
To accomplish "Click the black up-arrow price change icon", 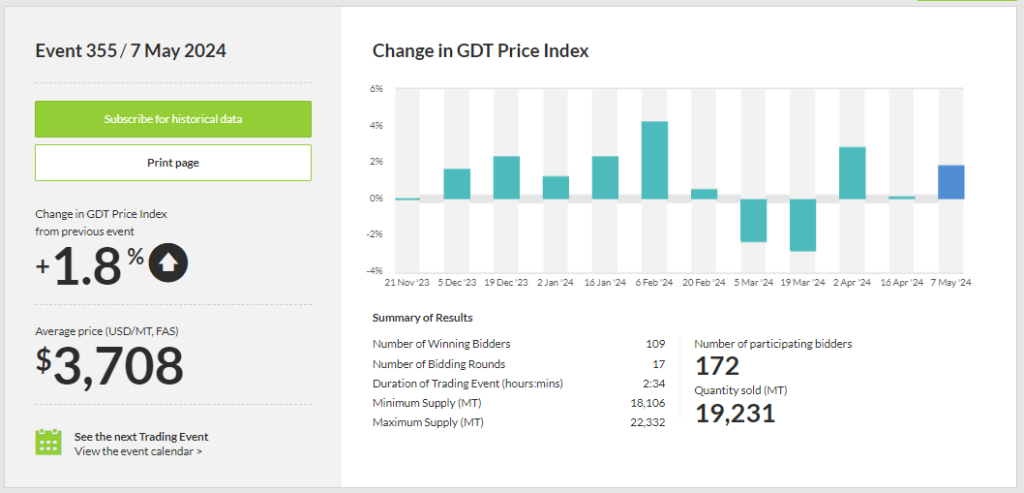I will tap(168, 263).
